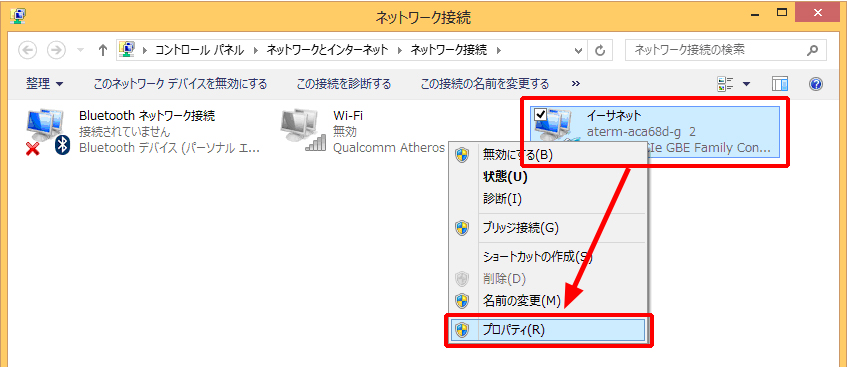Image resolution: width=847 pixels, height=367 pixels.
Task: Select コントロール パネル breadcrumb
Action: [200, 50]
